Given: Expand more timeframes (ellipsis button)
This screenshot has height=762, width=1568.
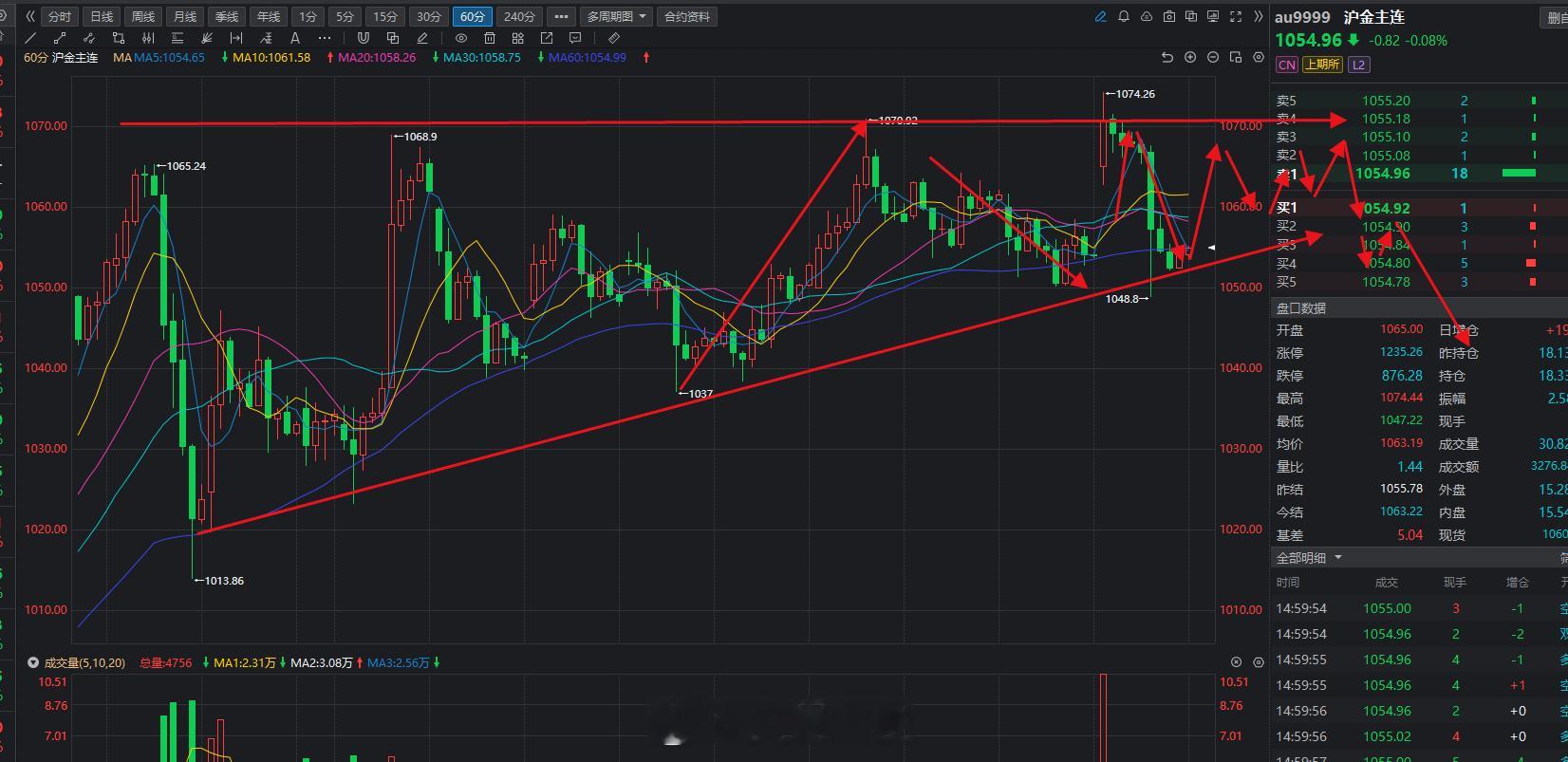Looking at the screenshot, I should [561, 16].
